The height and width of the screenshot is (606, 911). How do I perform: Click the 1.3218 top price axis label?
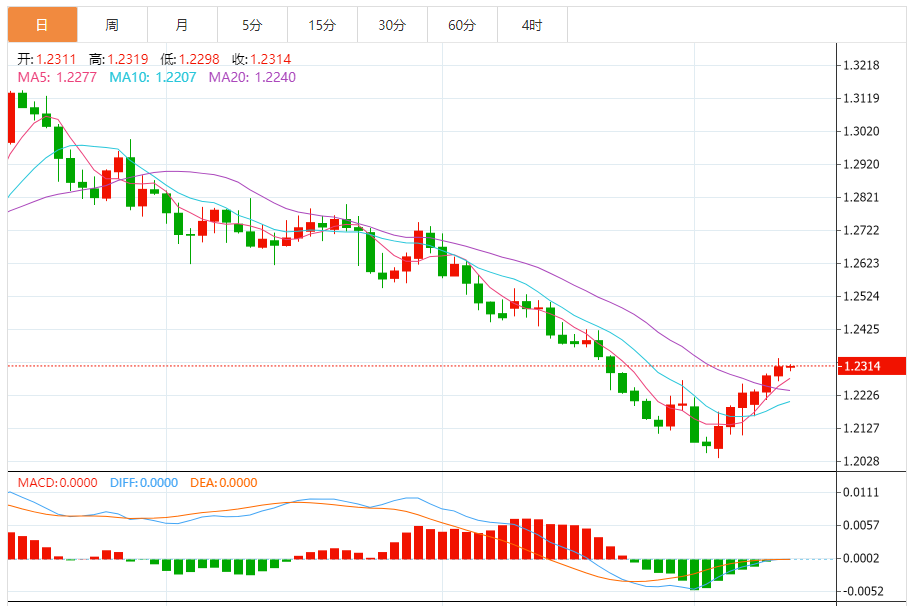(862, 65)
